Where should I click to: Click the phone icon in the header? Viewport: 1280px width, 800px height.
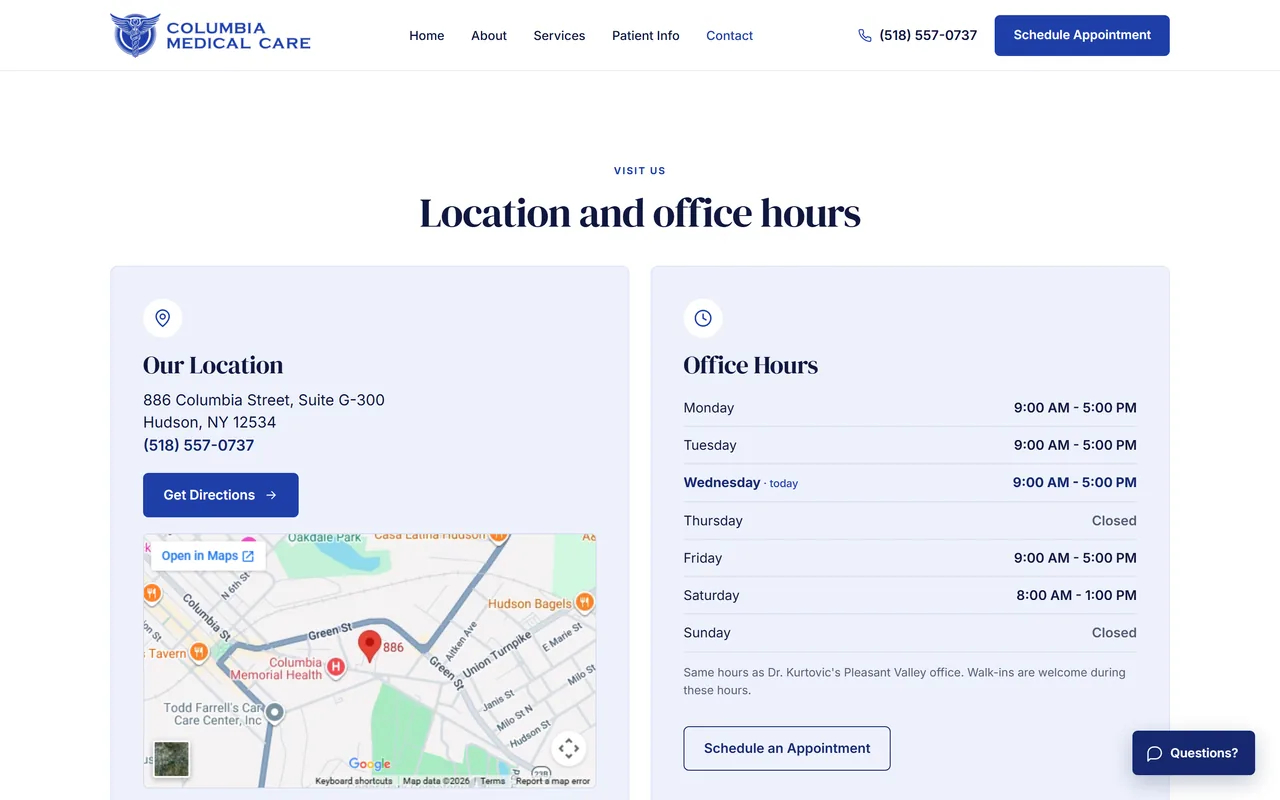click(x=865, y=35)
